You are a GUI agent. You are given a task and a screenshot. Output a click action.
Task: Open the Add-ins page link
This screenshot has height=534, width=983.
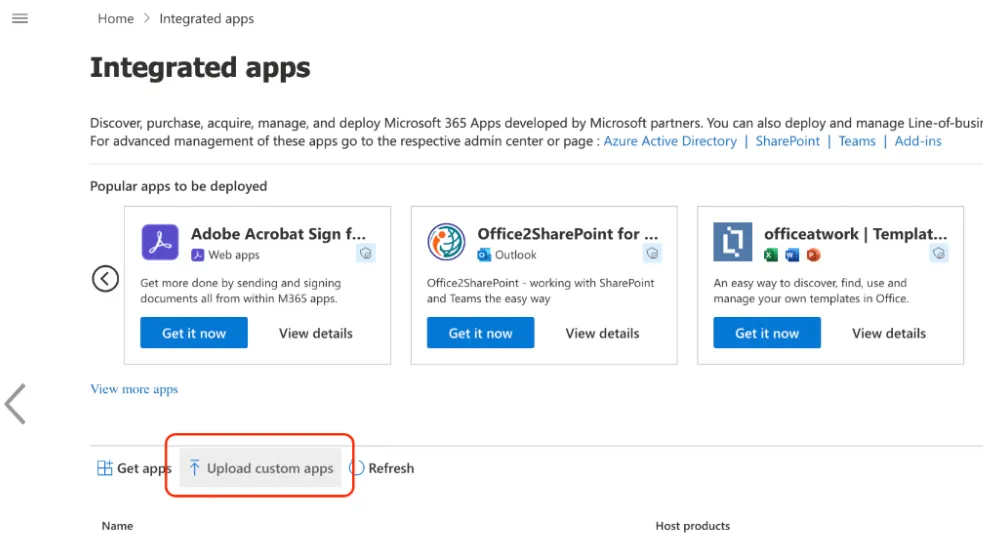[918, 141]
